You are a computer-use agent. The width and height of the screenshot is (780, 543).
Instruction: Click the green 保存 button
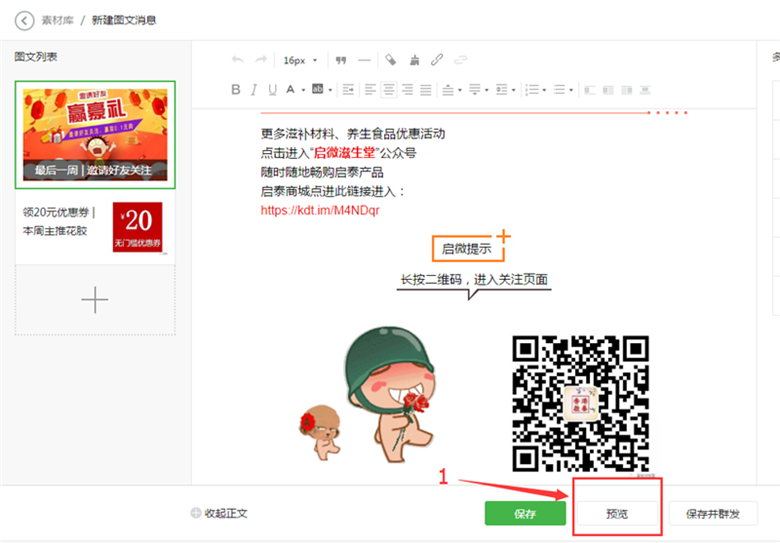(x=525, y=514)
